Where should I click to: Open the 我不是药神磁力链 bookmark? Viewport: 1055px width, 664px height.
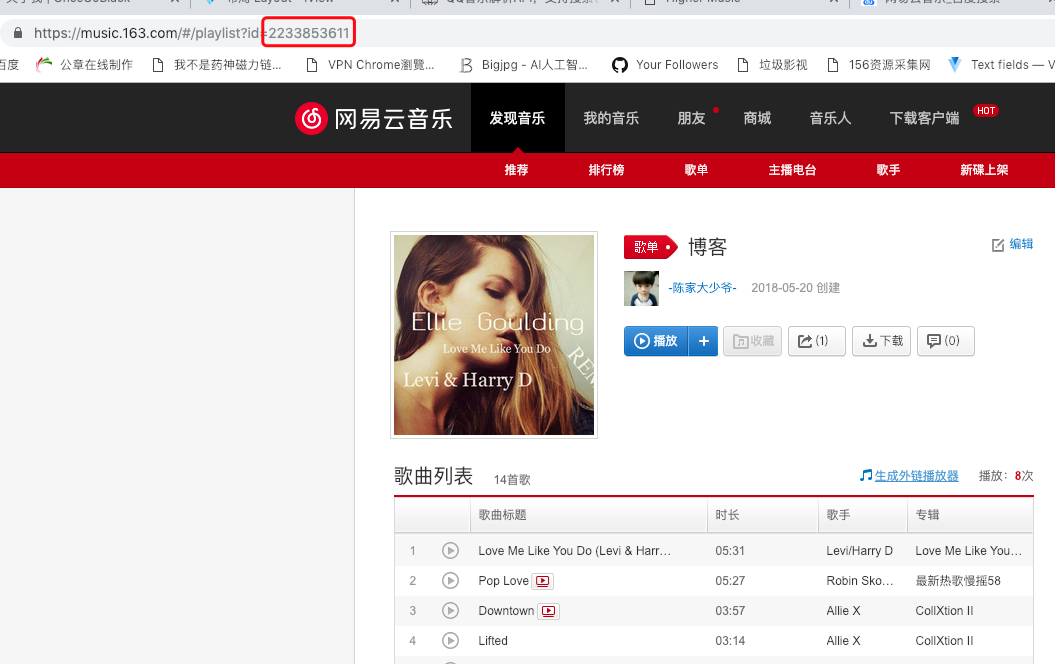pyautogui.click(x=217, y=65)
